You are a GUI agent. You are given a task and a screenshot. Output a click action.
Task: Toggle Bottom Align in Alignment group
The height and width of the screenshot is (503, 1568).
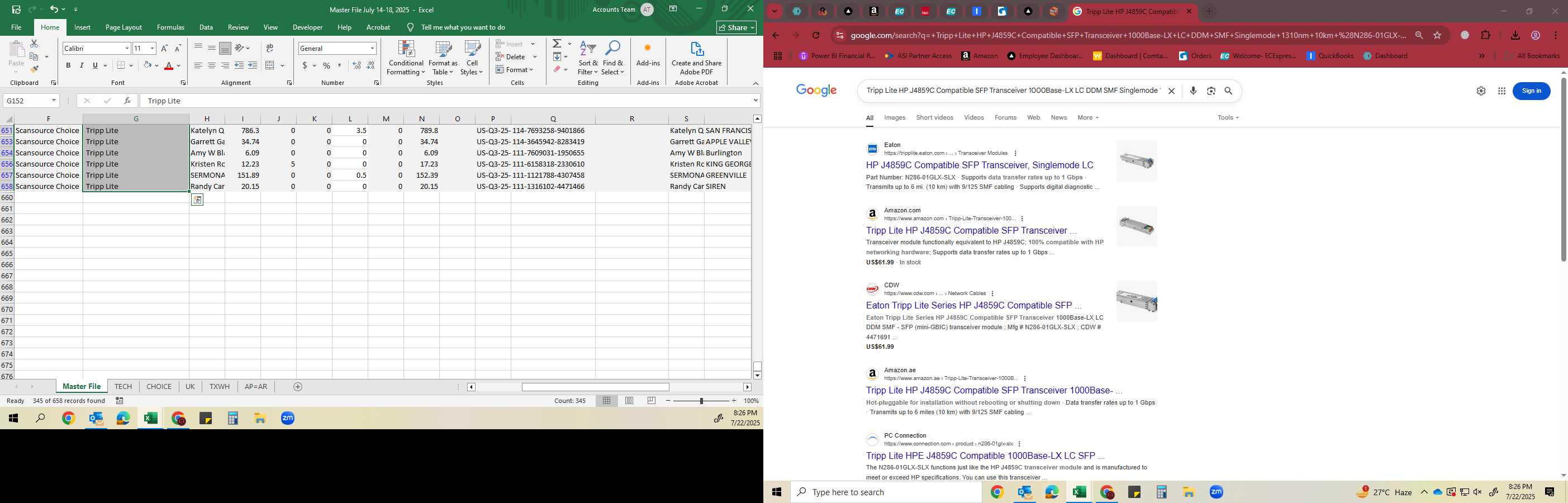[x=225, y=48]
